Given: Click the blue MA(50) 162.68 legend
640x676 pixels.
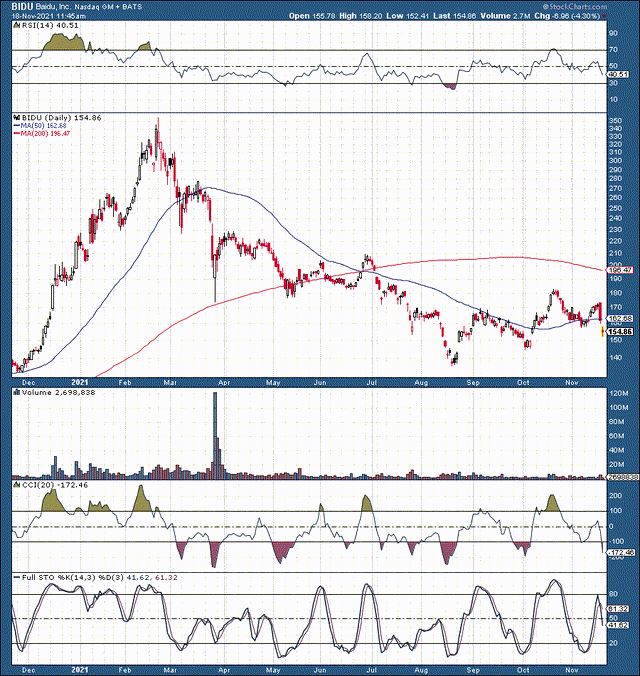Looking at the screenshot, I should click(40, 125).
